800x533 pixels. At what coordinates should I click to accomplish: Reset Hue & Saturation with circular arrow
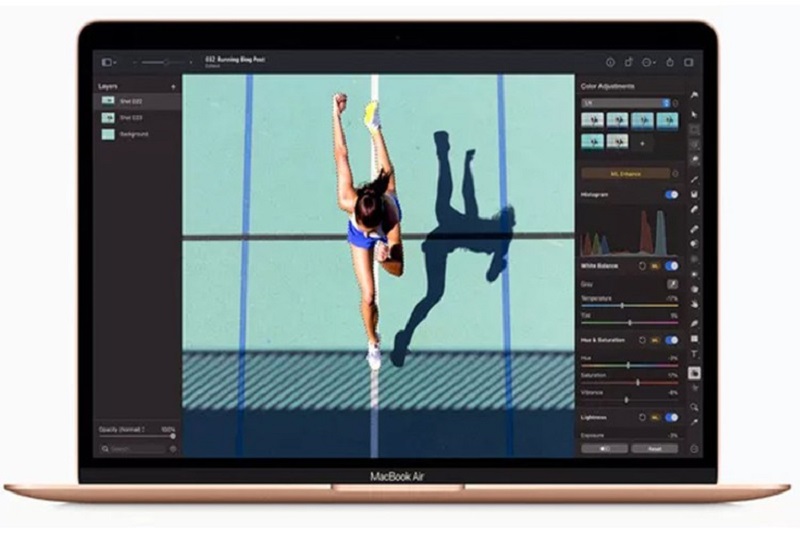pos(642,340)
